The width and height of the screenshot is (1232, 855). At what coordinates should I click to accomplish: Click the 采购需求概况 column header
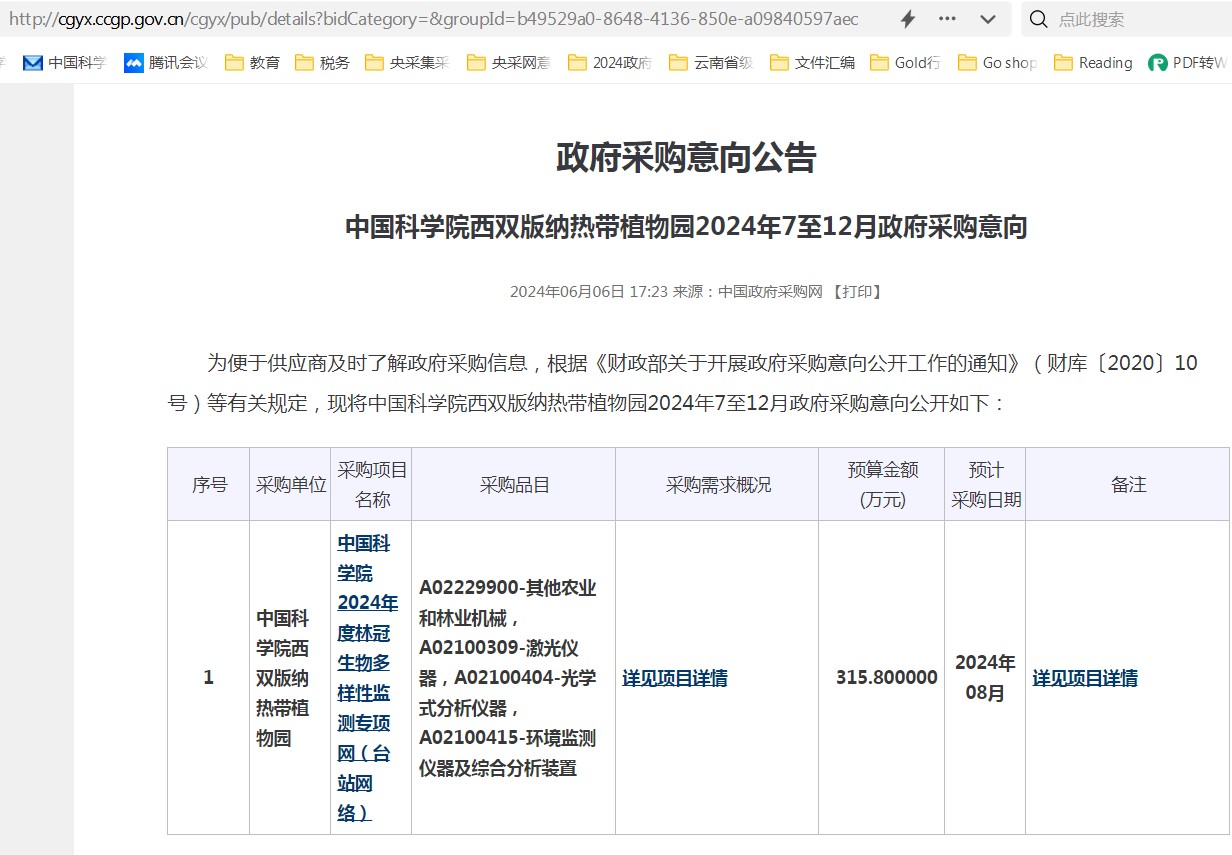718,485
